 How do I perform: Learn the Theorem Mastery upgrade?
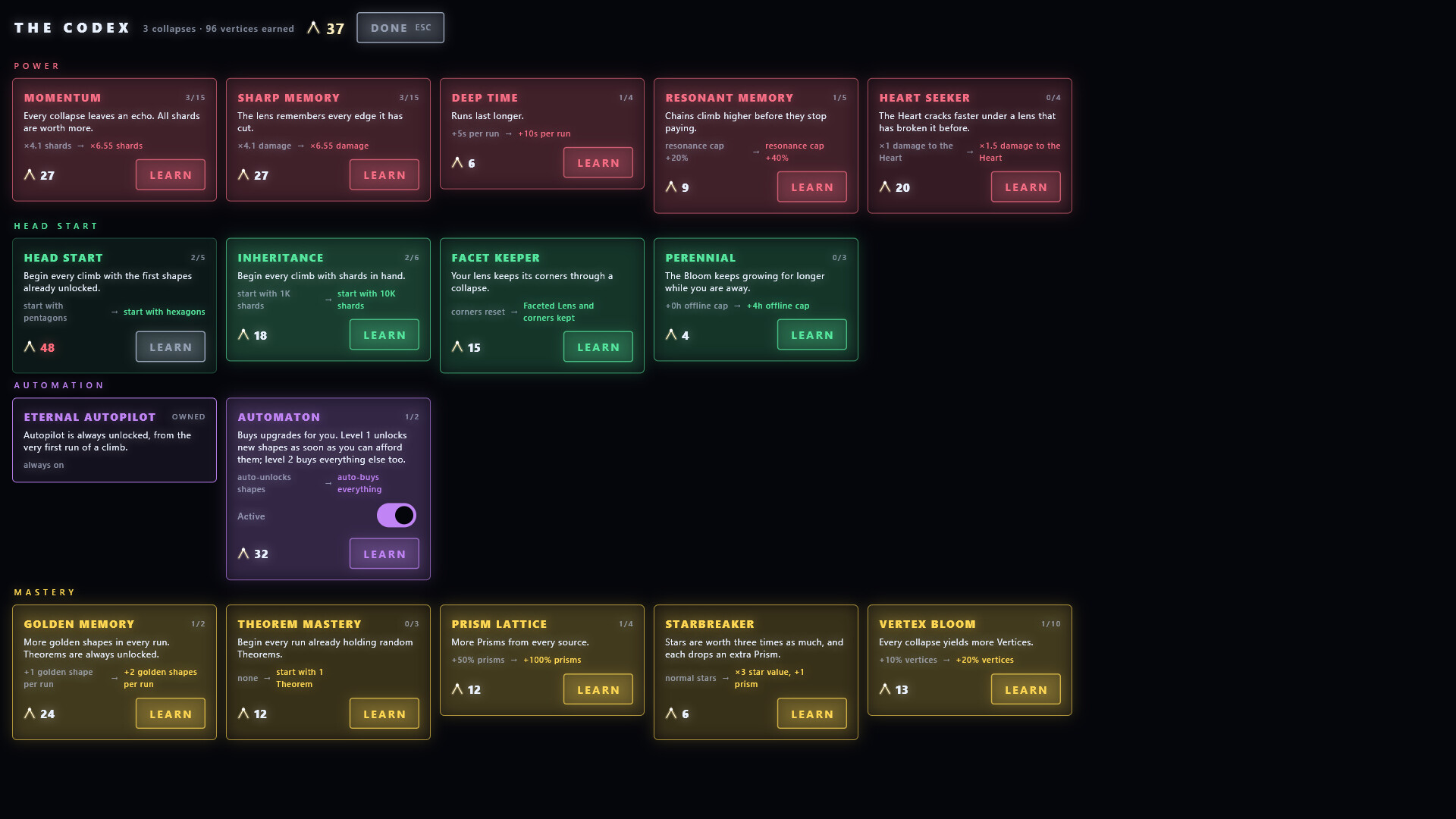384,714
